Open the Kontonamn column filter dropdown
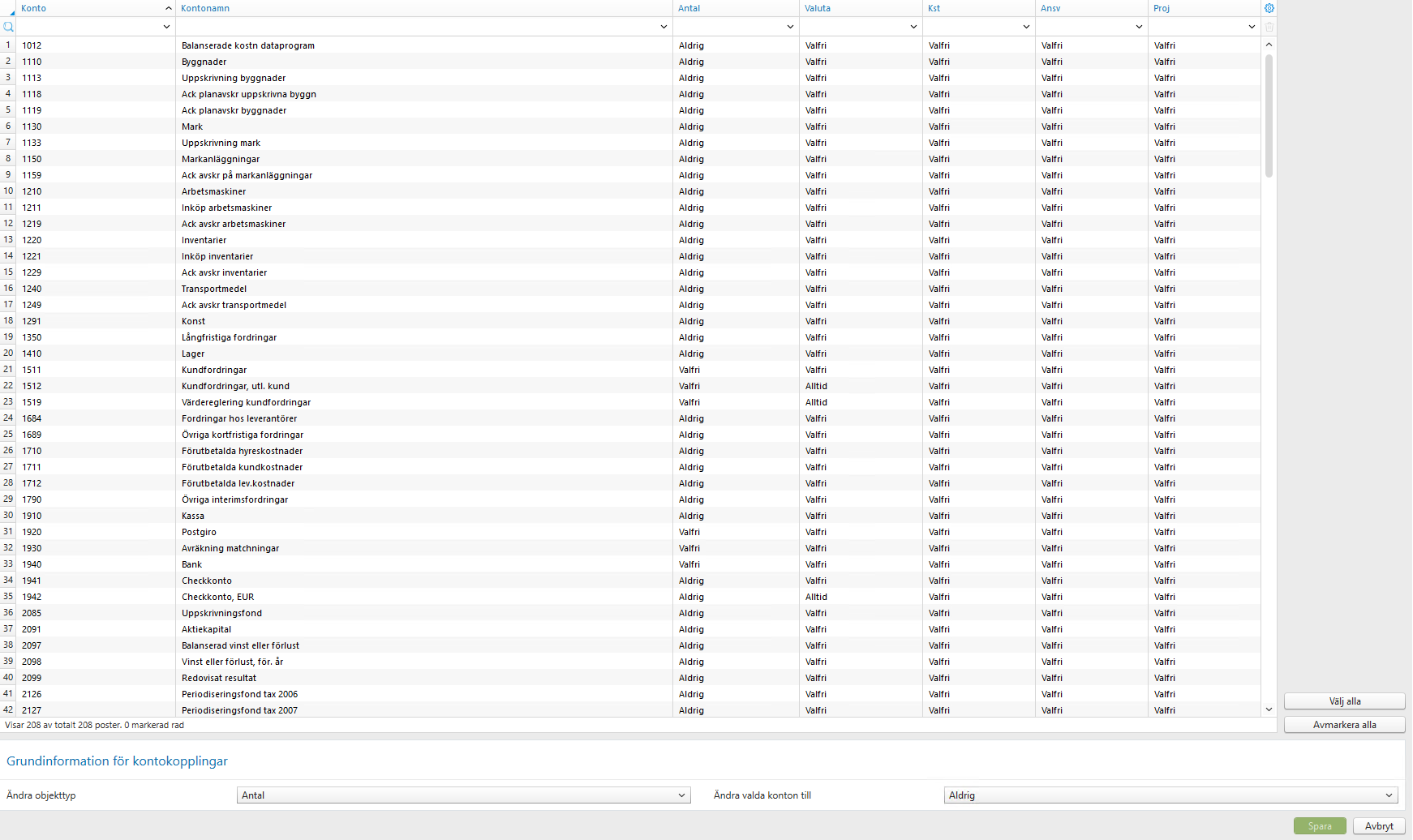Viewport: 1413px width, 840px height. pyautogui.click(x=664, y=26)
